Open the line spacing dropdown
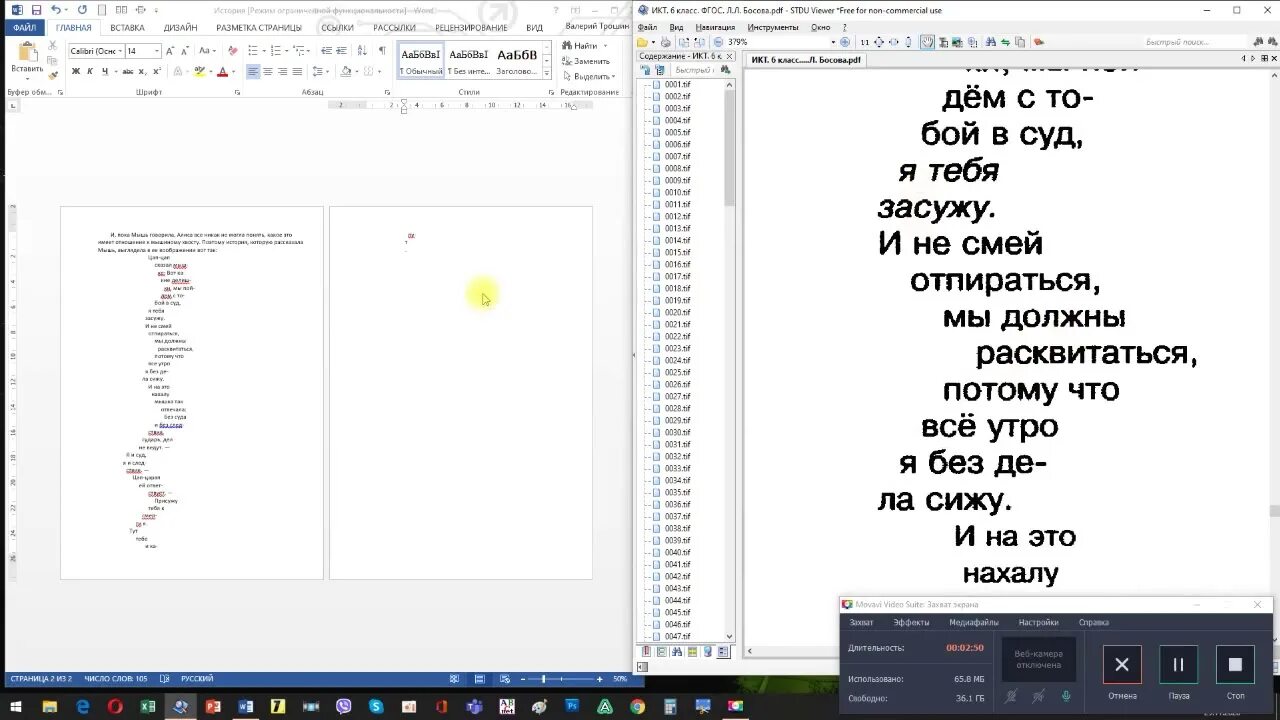Image resolution: width=1280 pixels, height=720 pixels. (320, 72)
